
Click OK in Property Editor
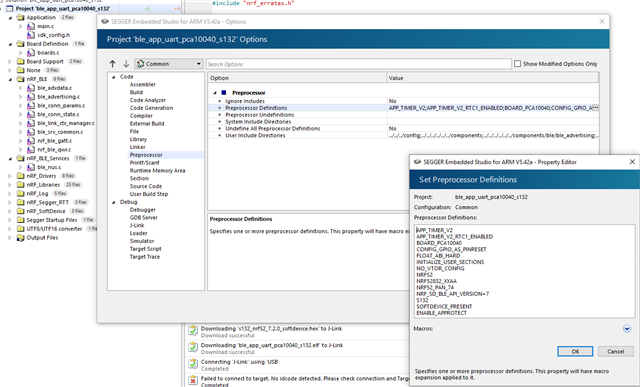575,351
